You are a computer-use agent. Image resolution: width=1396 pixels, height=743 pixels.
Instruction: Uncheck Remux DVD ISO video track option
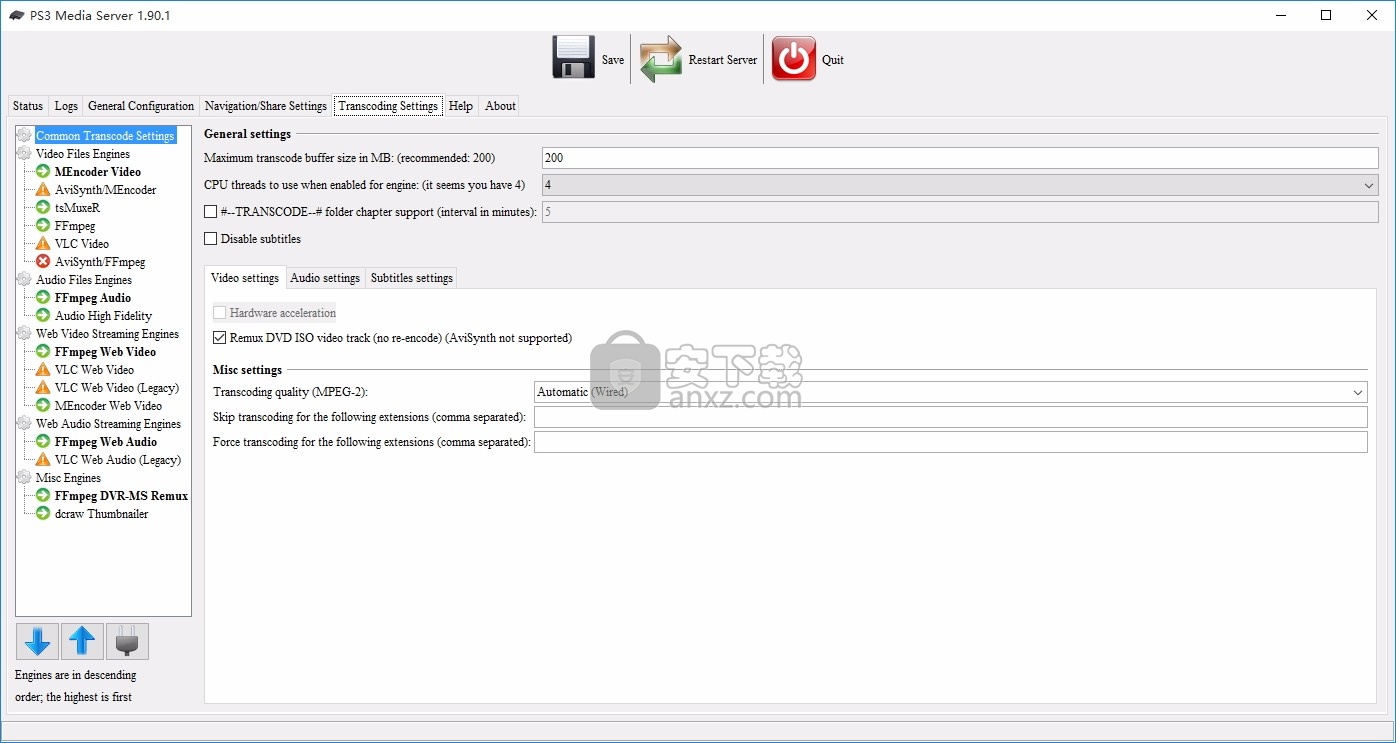point(220,338)
